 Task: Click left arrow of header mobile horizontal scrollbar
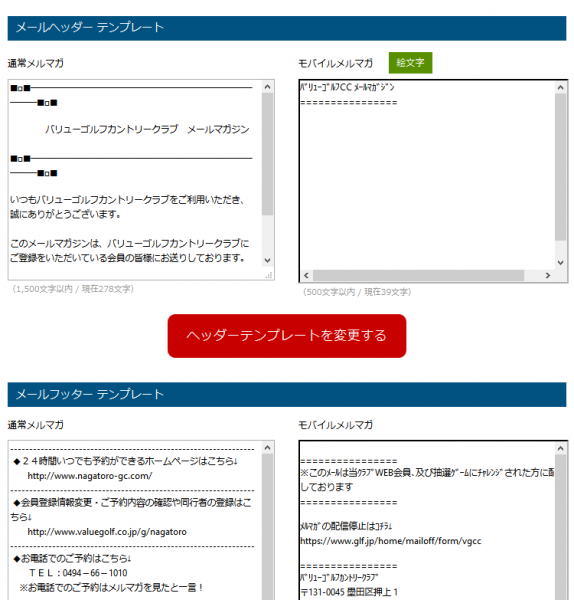click(306, 275)
